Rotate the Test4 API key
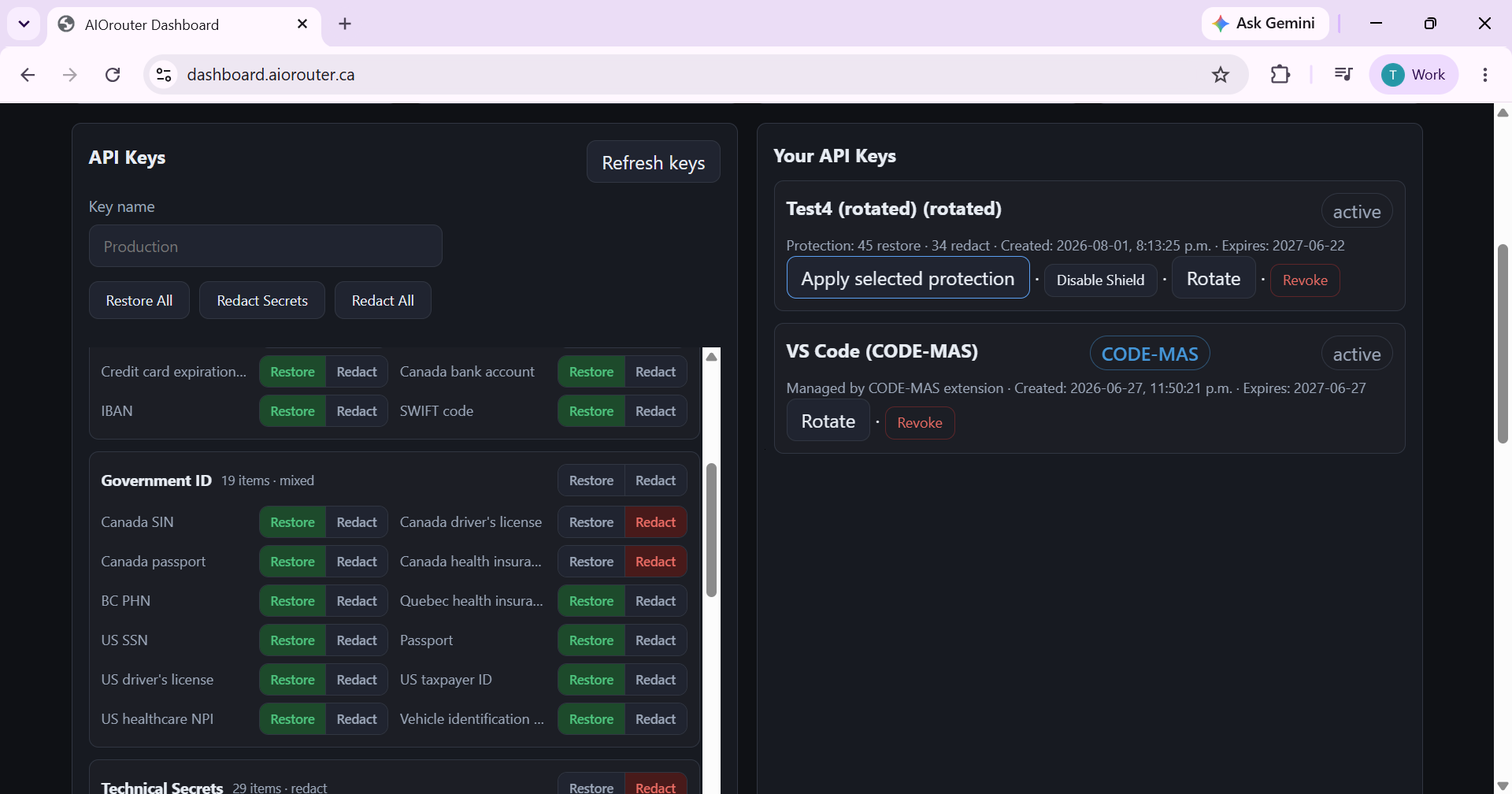Viewport: 1512px width, 794px height. coord(1214,278)
